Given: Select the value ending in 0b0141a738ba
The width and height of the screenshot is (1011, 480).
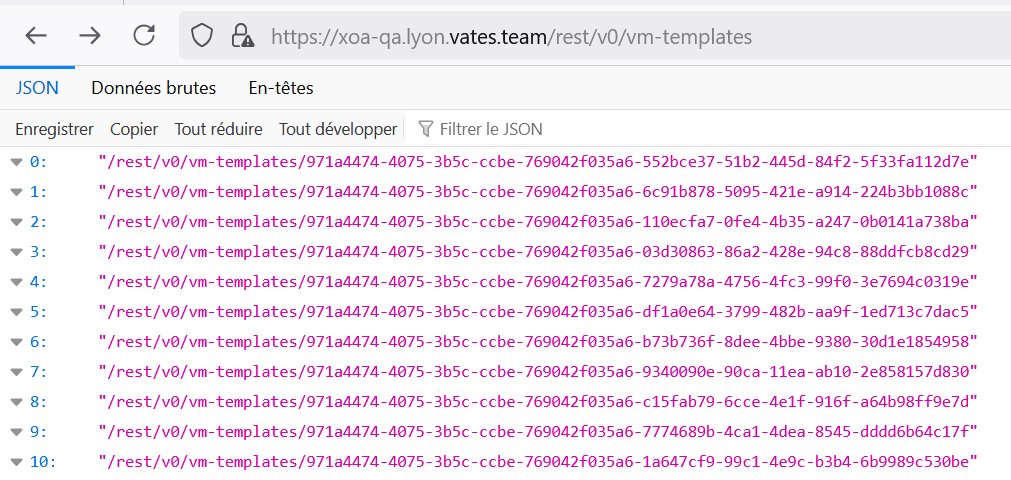Looking at the screenshot, I should click(x=538, y=222).
